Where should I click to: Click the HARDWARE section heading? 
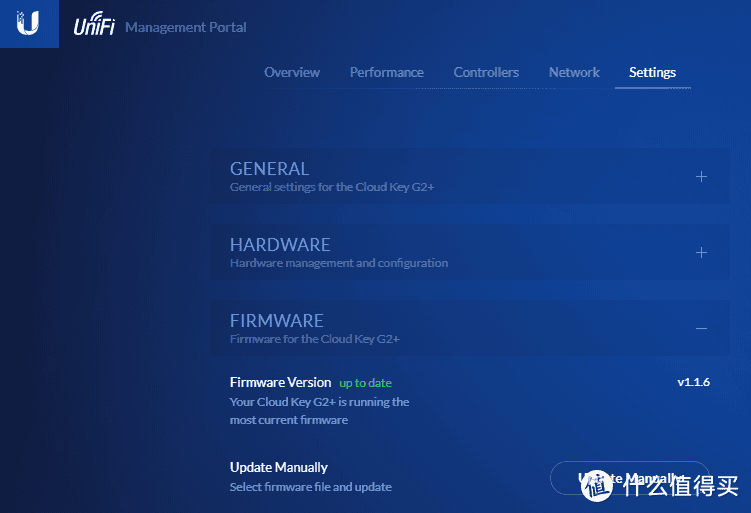(x=280, y=245)
